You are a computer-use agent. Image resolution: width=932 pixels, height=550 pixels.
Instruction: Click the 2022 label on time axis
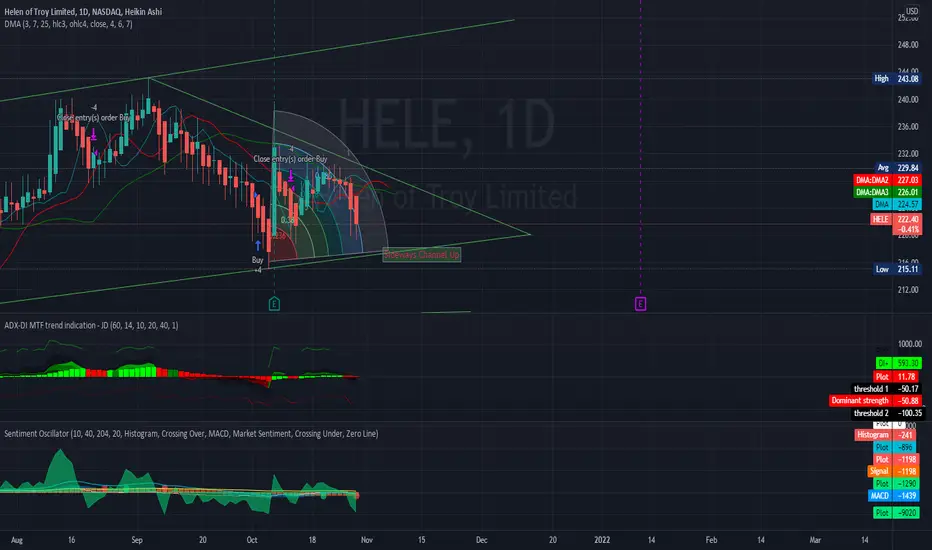602,540
